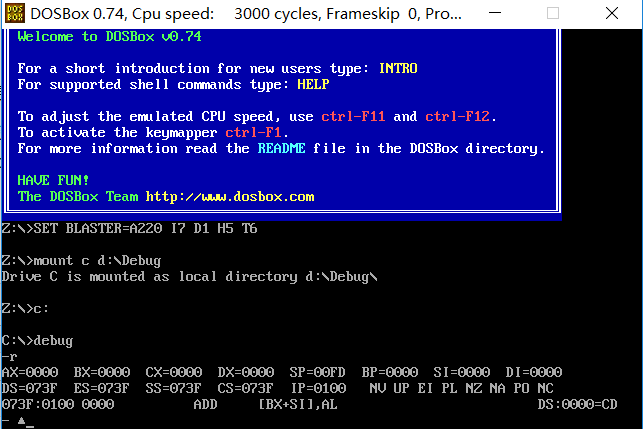Click the http://www.dosbox.com URL
Viewport: 643px width, 429px height.
[230, 196]
